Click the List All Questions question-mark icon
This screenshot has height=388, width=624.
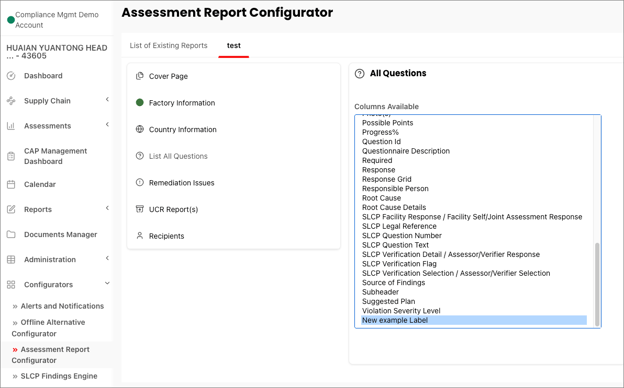tap(140, 156)
